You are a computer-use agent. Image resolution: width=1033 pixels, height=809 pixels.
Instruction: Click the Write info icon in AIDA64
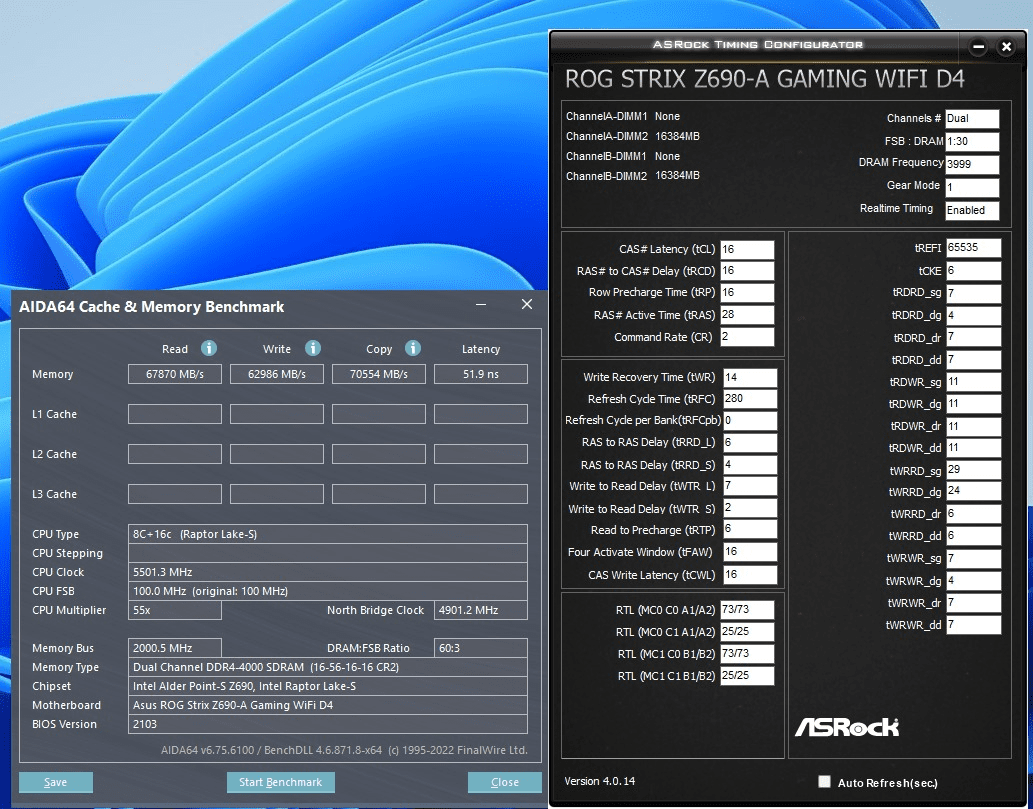coord(313,348)
